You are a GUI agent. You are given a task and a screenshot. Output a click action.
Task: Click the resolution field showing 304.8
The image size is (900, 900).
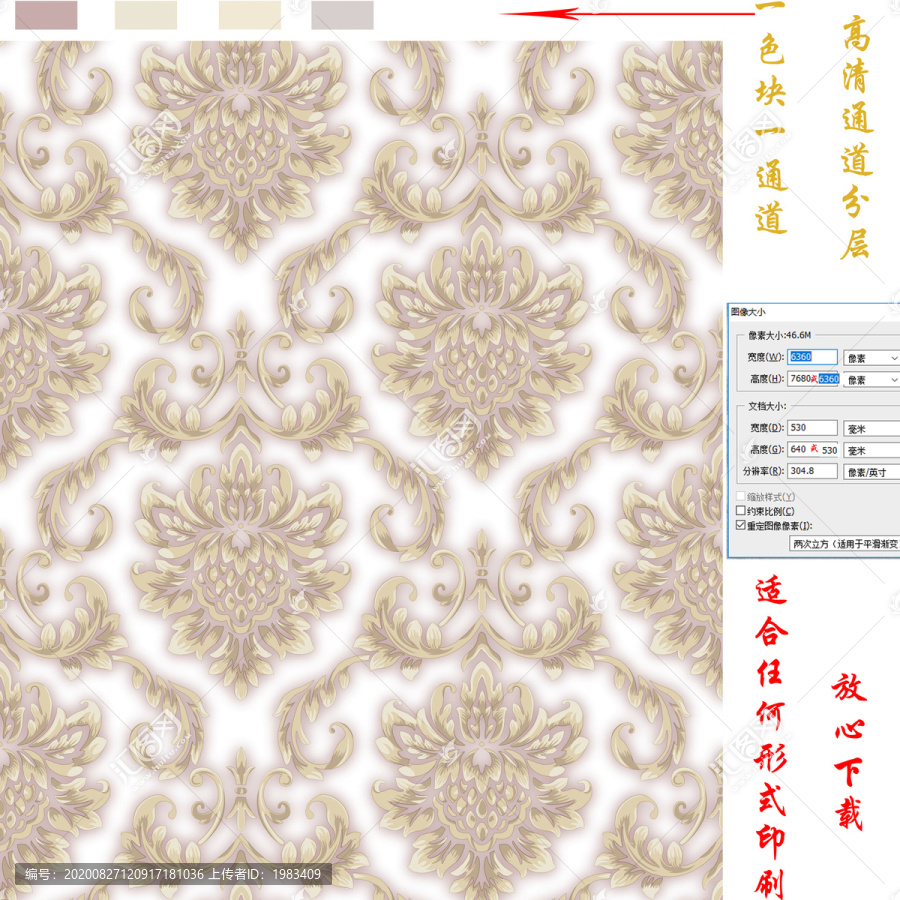(812, 471)
